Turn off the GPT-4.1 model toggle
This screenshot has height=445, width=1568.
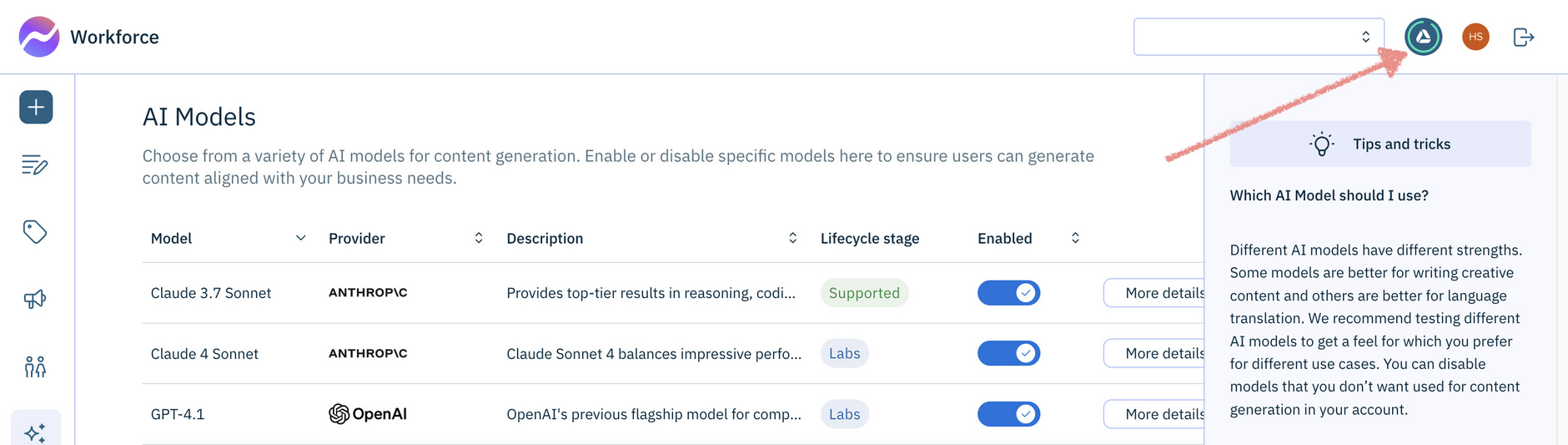pyautogui.click(x=1008, y=414)
